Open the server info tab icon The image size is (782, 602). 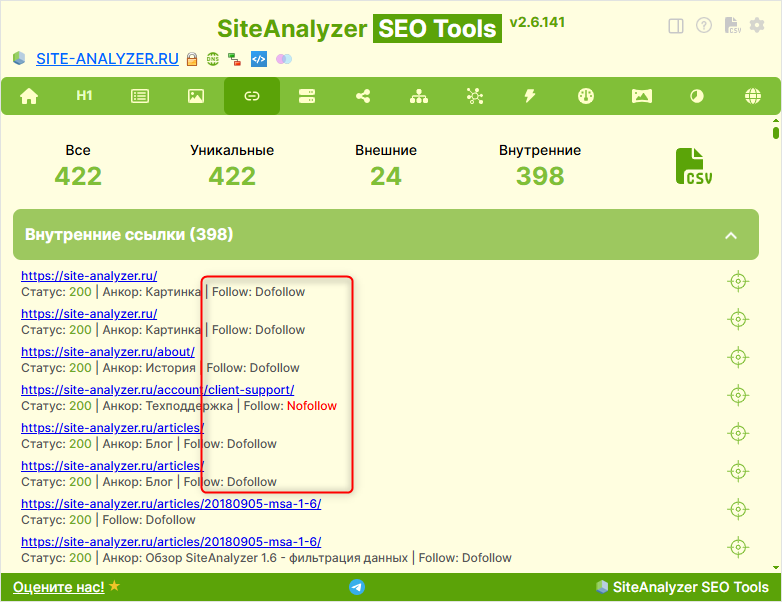click(x=307, y=96)
